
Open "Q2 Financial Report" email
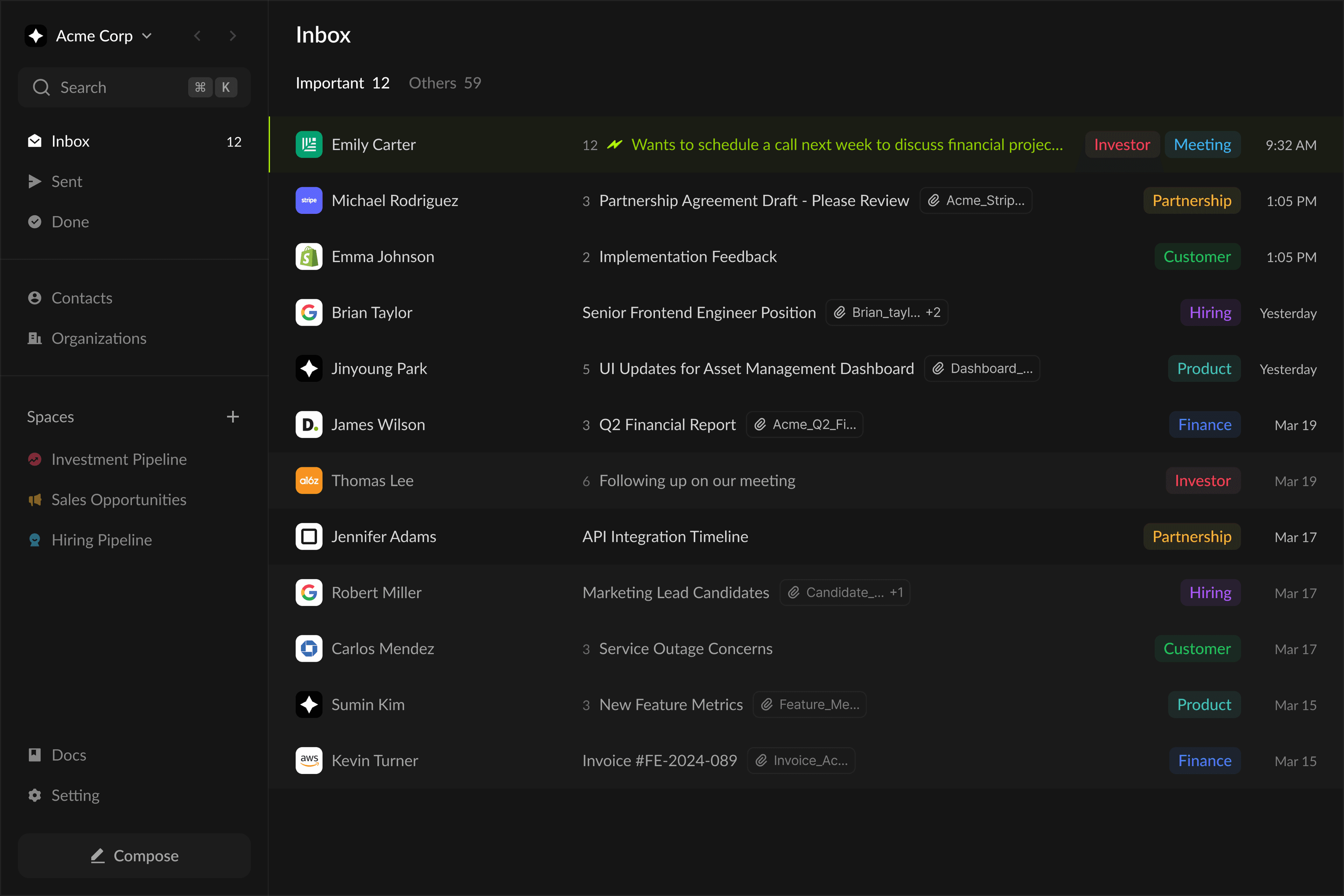click(667, 425)
